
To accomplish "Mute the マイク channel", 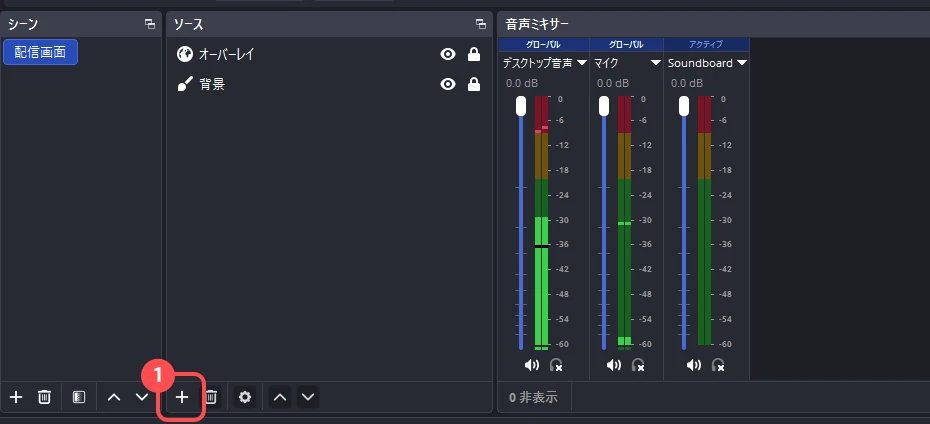I will click(x=614, y=365).
